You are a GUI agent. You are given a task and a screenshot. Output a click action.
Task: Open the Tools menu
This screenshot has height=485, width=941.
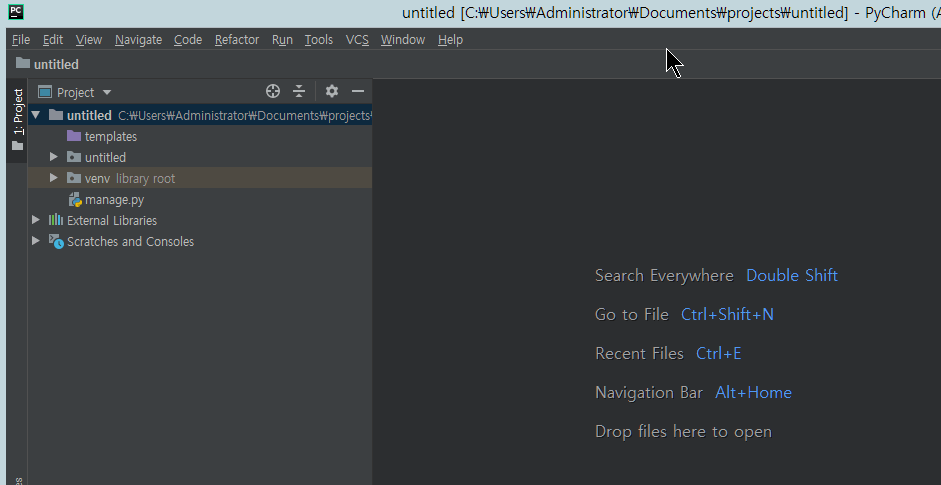pos(319,40)
